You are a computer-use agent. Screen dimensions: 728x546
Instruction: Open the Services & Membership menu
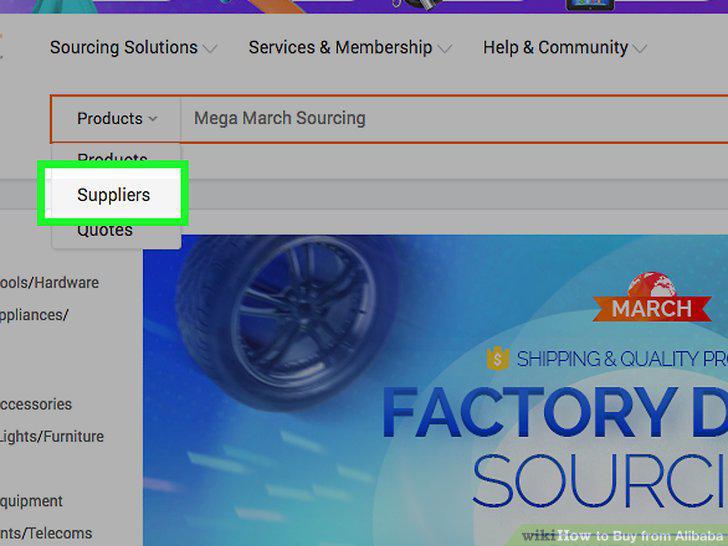tap(350, 47)
